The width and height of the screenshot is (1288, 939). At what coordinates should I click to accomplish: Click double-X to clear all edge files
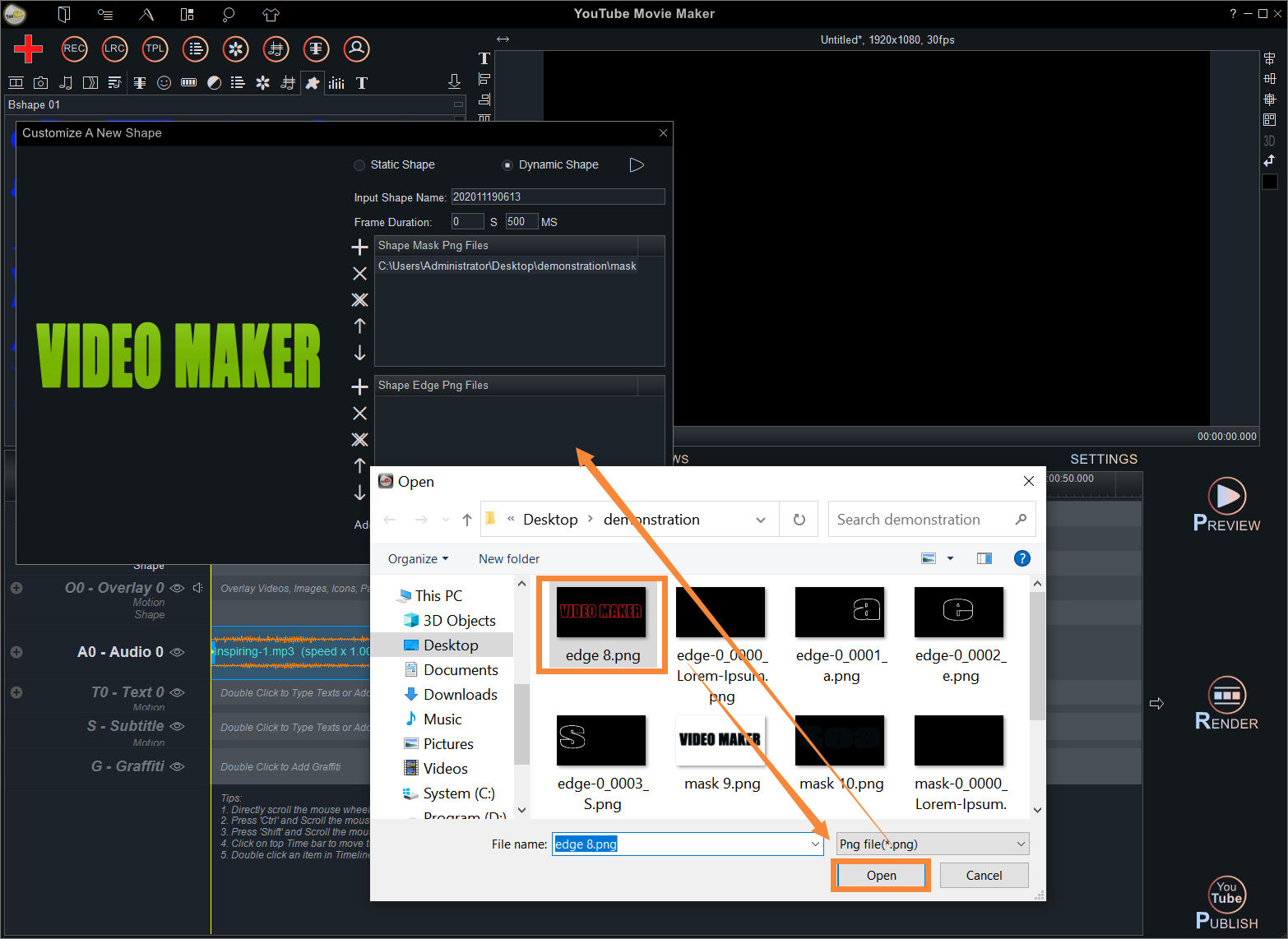coord(359,439)
